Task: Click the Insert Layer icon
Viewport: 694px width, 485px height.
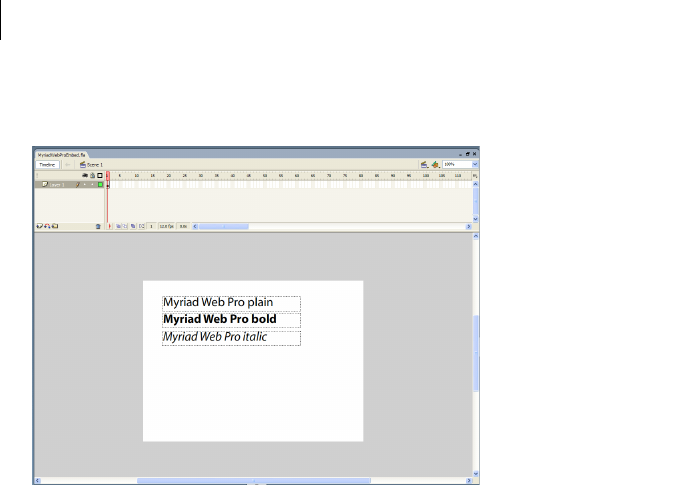Action: 39,226
